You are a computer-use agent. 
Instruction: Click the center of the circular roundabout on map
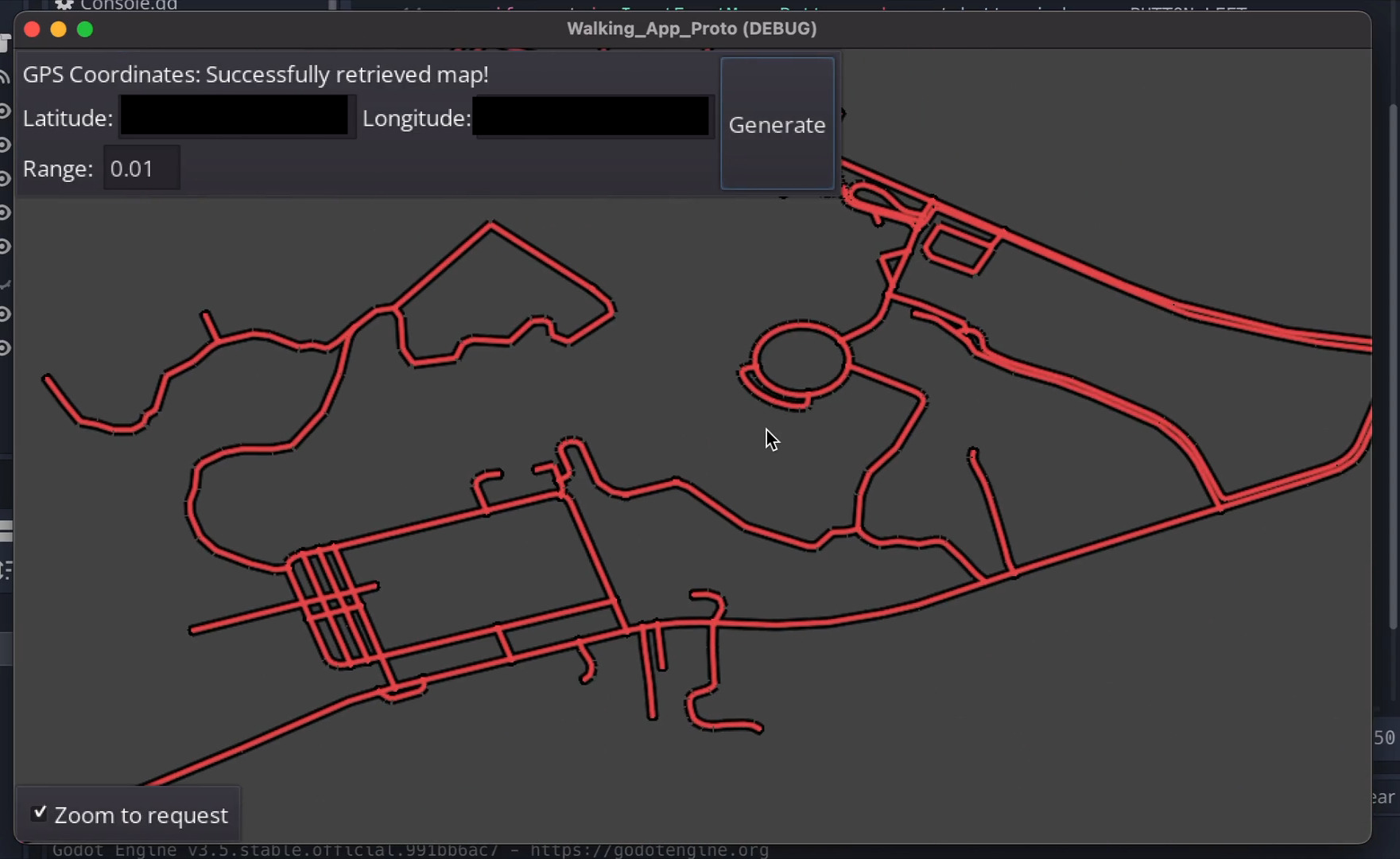[801, 360]
